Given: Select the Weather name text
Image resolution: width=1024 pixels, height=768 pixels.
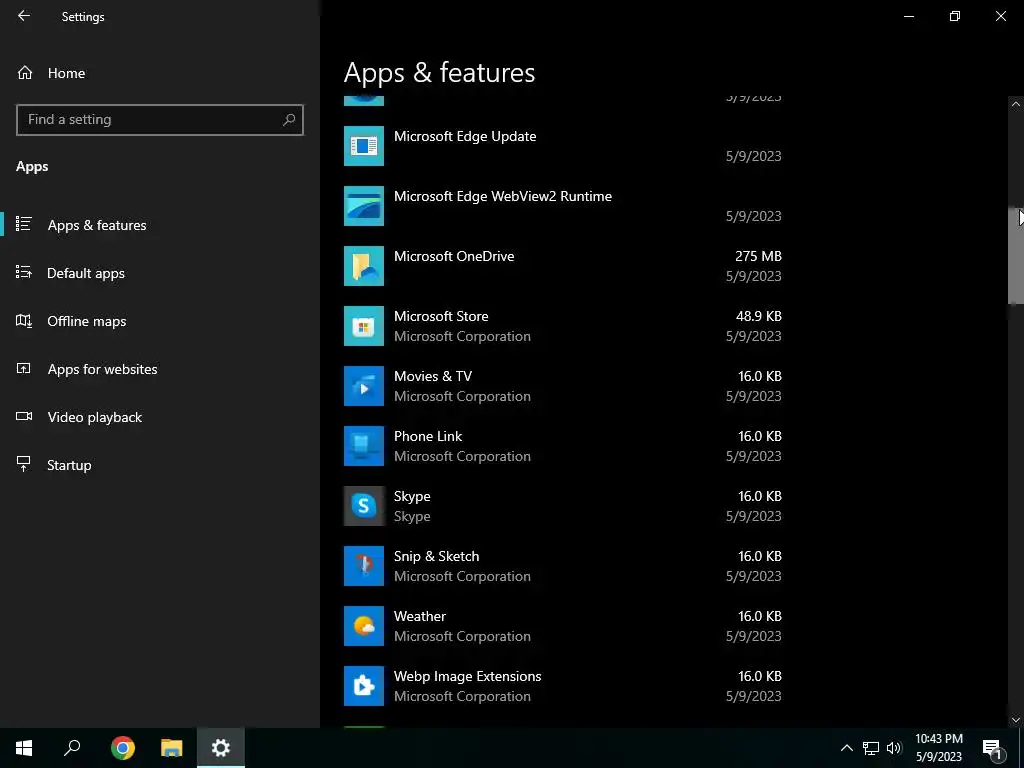Looking at the screenshot, I should tap(420, 616).
